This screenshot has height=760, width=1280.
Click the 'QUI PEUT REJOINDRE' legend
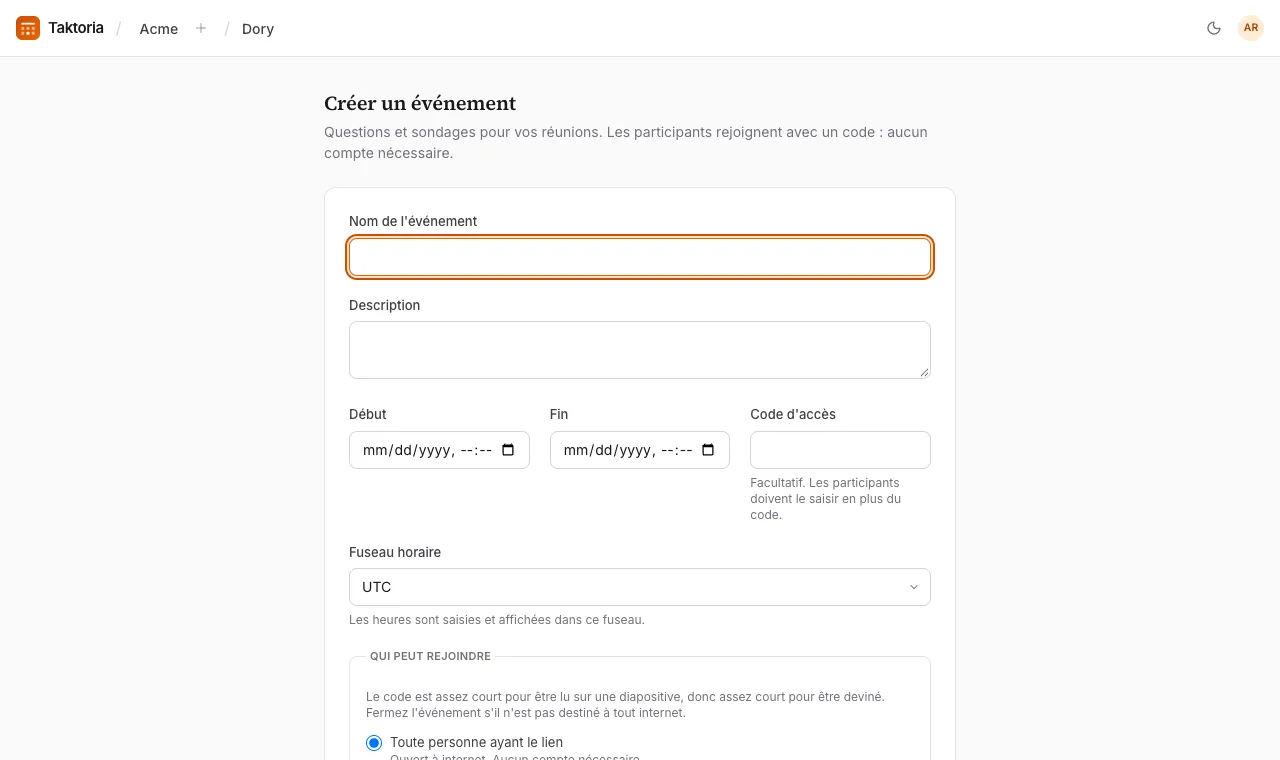coord(430,656)
